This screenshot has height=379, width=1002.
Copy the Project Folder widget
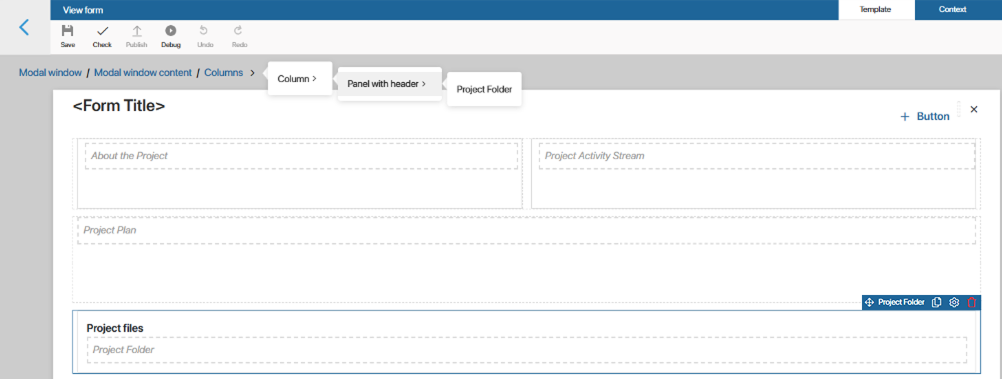[x=937, y=302]
